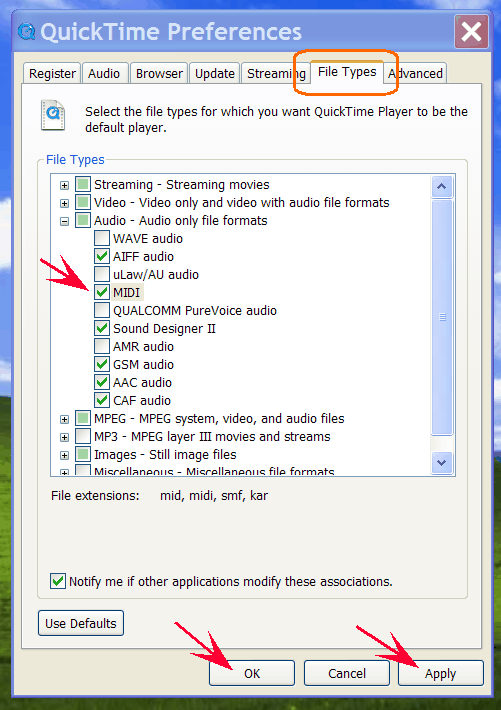Viewport: 501px width, 710px height.
Task: Uncheck the GSM audio checkbox
Action: tap(102, 364)
